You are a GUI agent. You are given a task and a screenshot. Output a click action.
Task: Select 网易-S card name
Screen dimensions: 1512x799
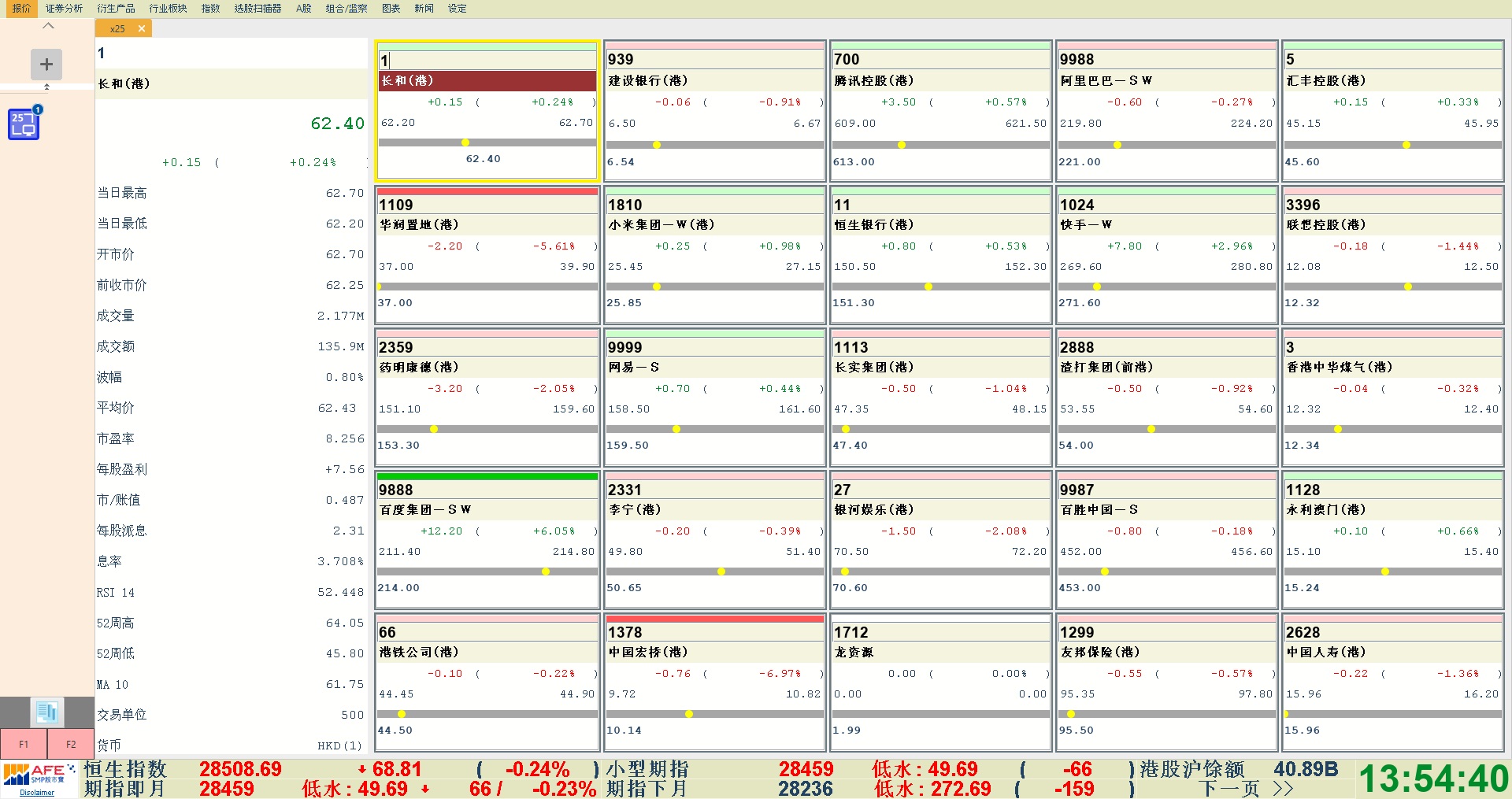click(633, 367)
